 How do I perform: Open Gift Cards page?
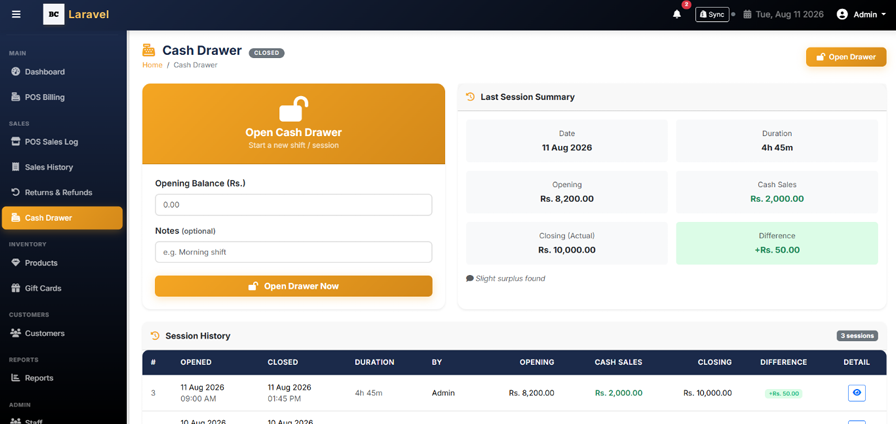click(62, 288)
